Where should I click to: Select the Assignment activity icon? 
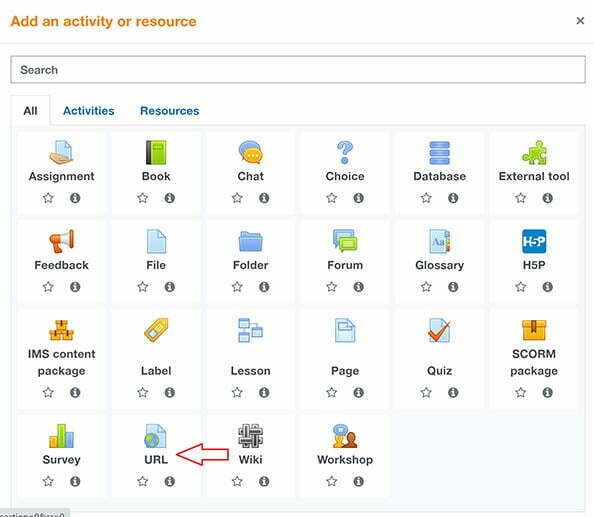(x=61, y=153)
